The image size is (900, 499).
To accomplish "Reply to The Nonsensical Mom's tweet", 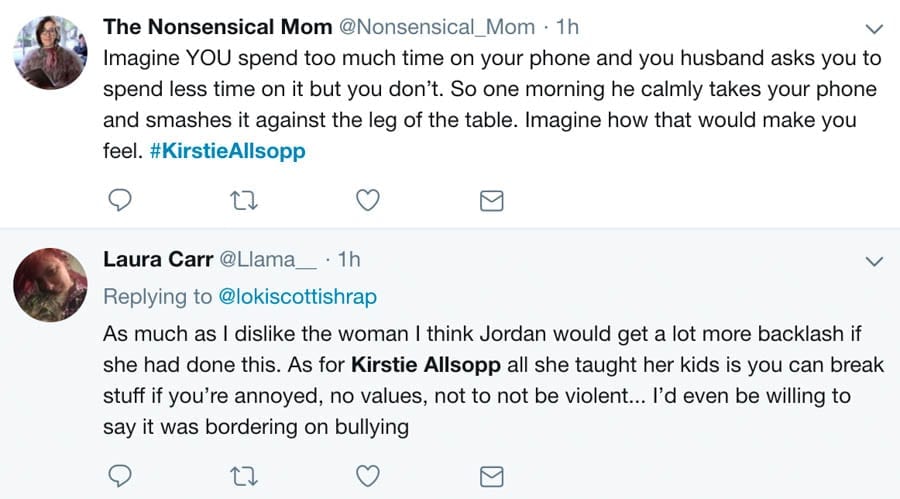I will 120,201.
